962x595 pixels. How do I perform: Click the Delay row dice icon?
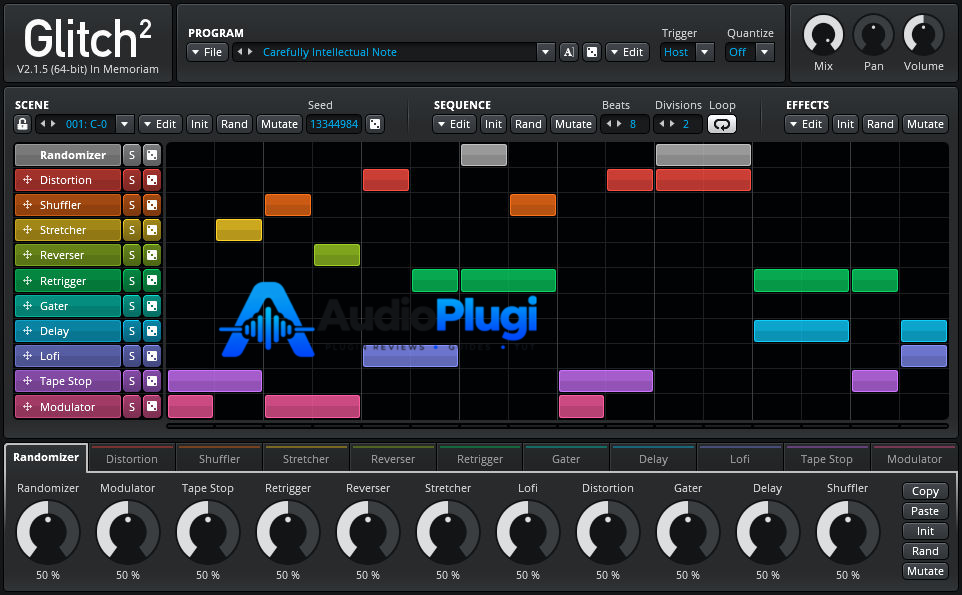click(x=152, y=331)
